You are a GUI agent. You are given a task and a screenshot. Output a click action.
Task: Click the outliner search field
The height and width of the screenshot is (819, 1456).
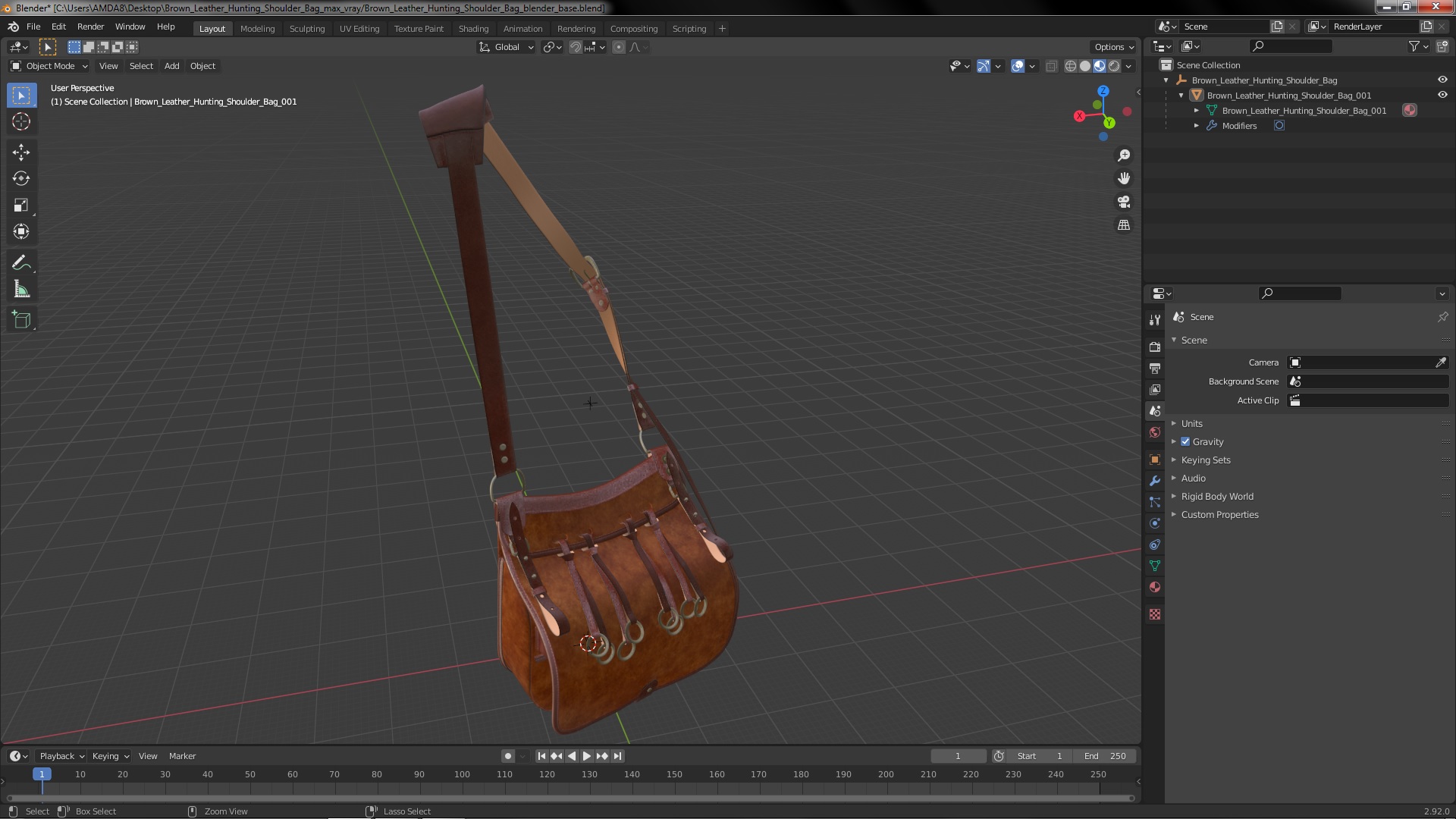tap(1291, 46)
